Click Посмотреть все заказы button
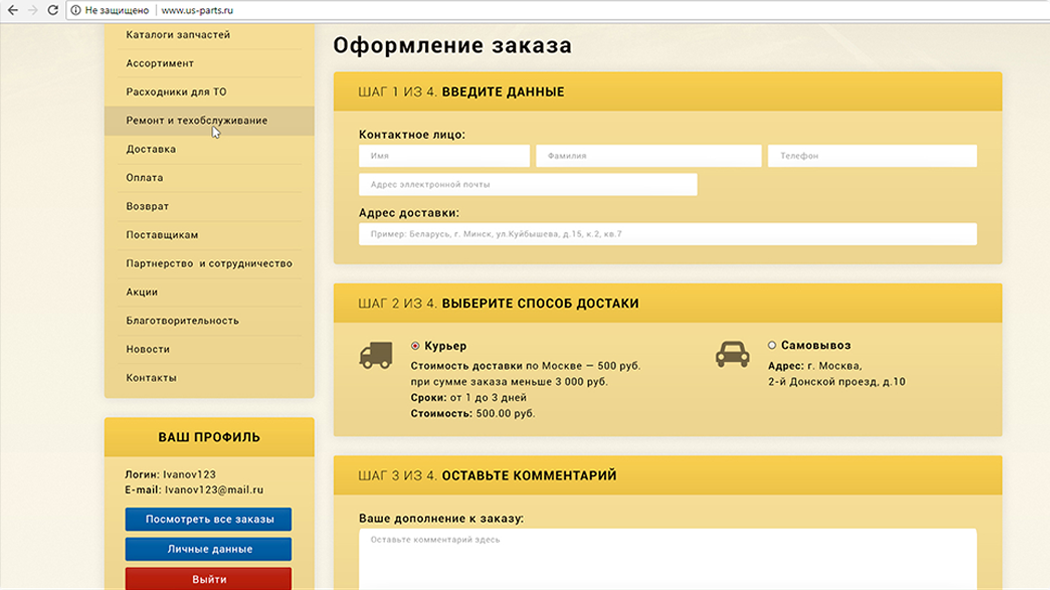This screenshot has width=1050, height=590. coord(208,519)
